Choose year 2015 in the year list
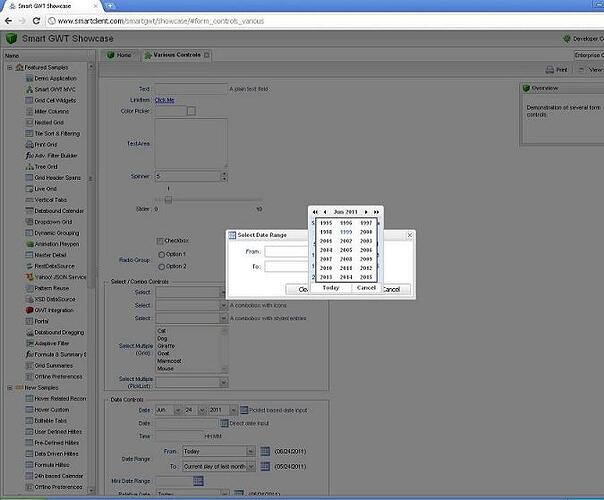 366,277
